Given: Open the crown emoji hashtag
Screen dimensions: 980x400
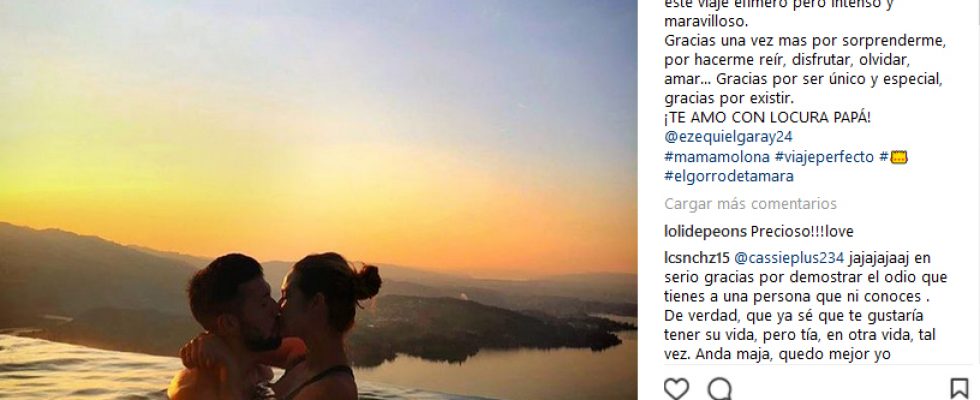Looking at the screenshot, I should click(x=893, y=157).
